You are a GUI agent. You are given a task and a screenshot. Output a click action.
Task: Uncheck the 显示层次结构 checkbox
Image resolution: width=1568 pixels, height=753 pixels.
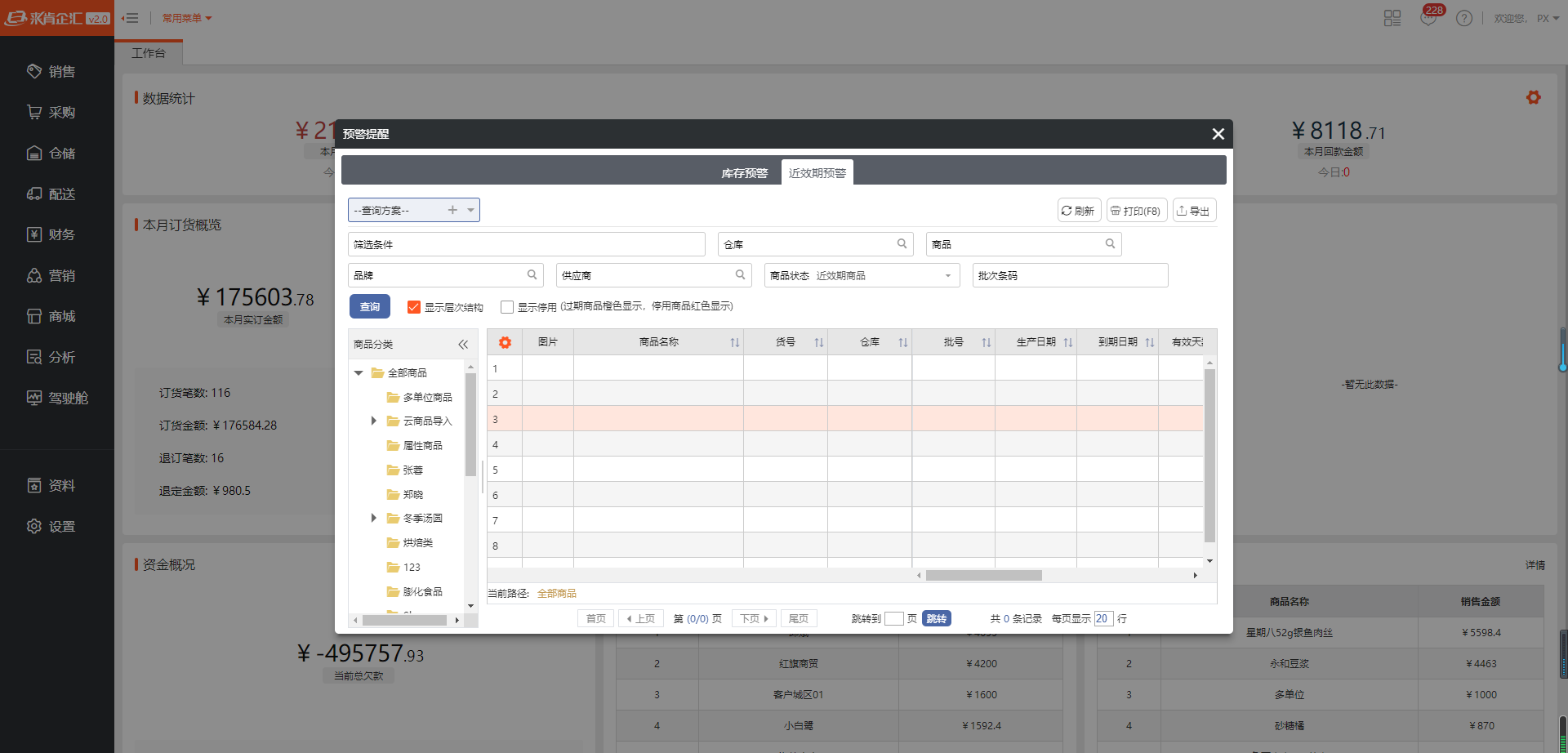pyautogui.click(x=414, y=307)
